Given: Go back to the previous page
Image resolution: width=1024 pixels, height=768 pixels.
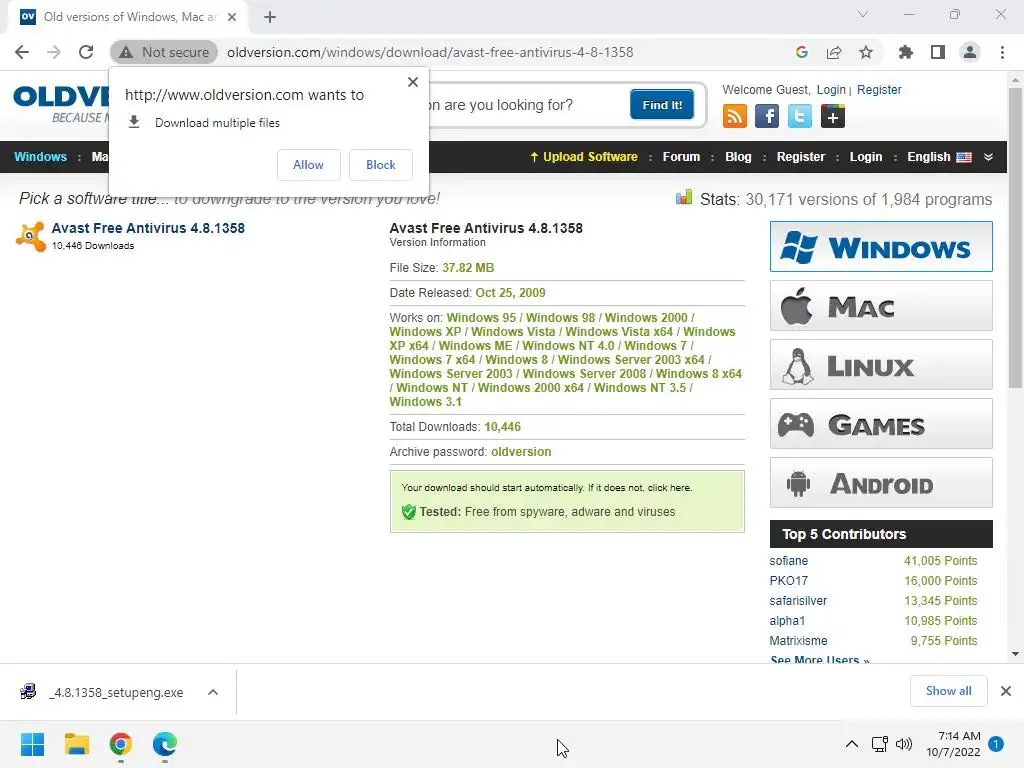Looking at the screenshot, I should coord(22,52).
